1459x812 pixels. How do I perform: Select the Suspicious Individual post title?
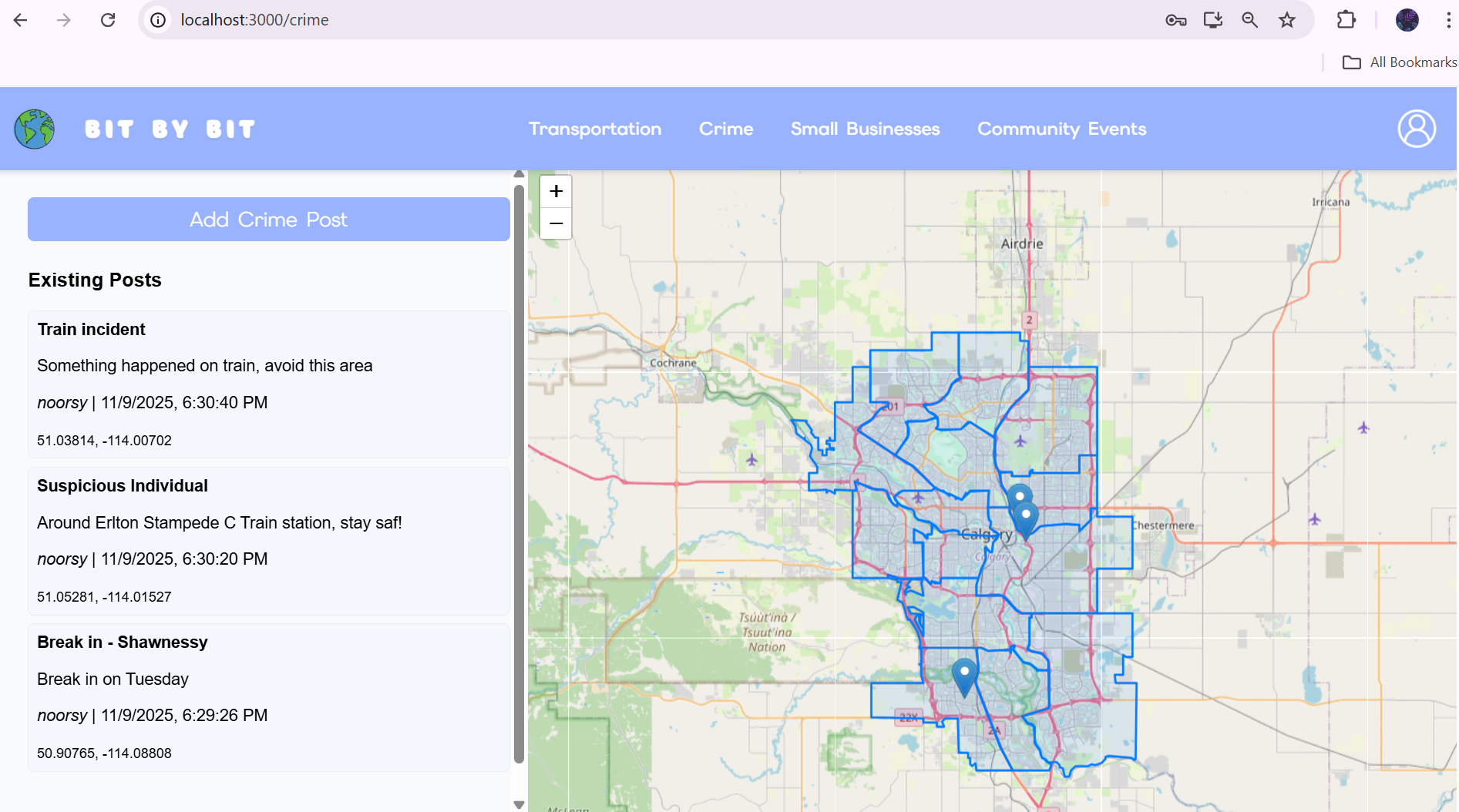point(123,486)
